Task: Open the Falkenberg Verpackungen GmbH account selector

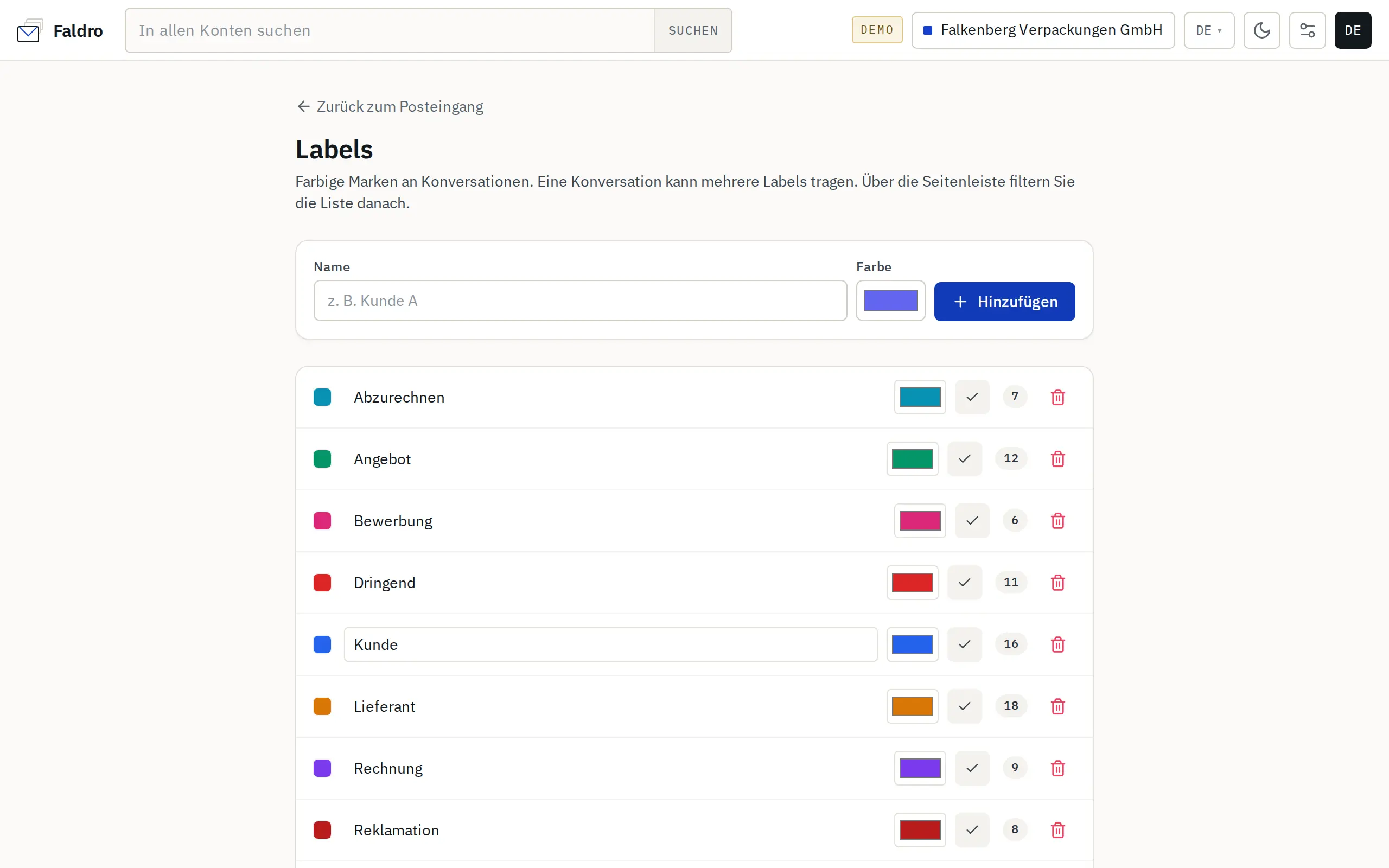Action: click(1043, 30)
